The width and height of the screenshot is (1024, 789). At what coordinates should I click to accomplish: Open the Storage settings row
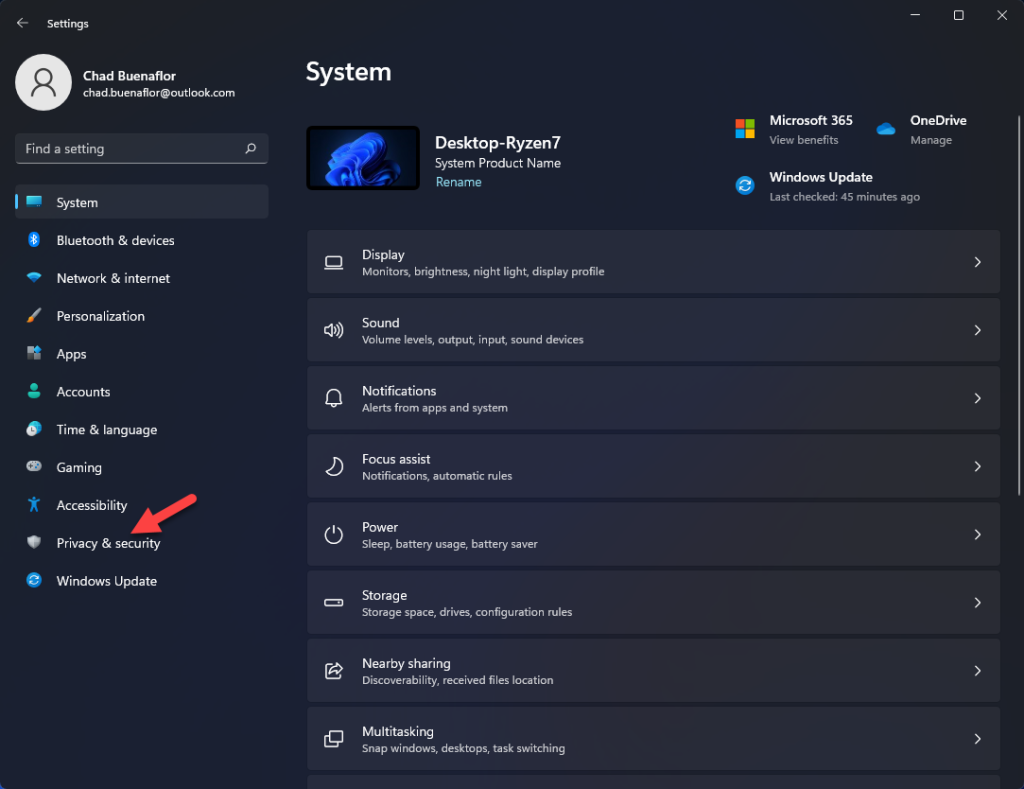[x=653, y=603]
